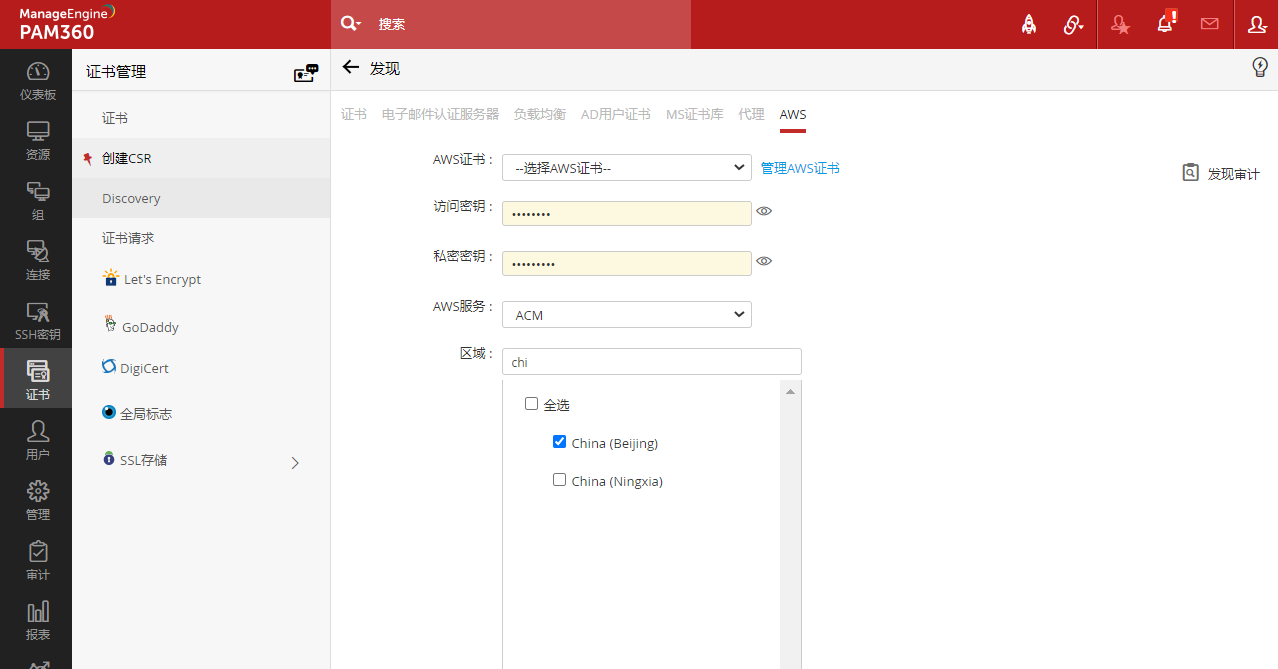Open the notifications bell icon
This screenshot has width=1278, height=669.
[x=1165, y=23]
